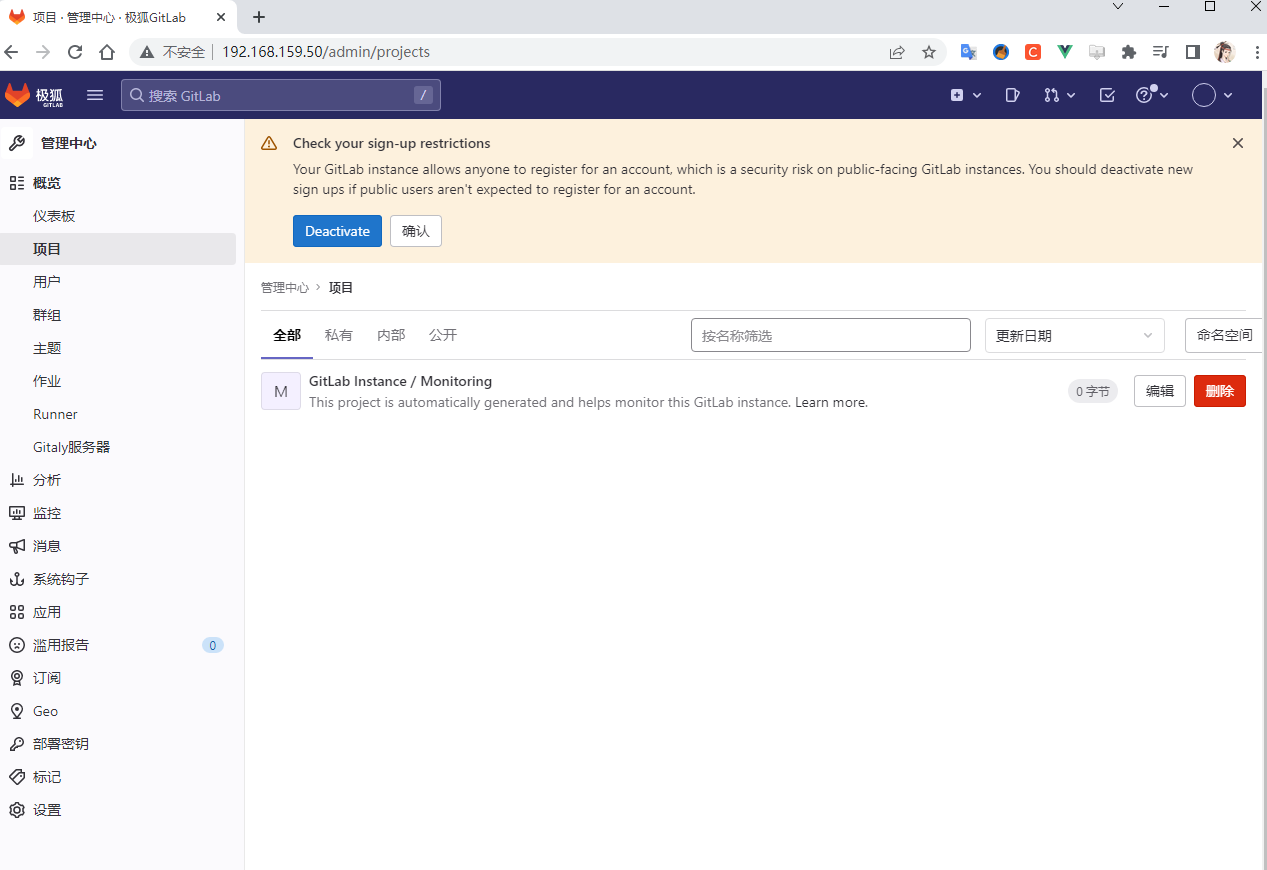Image resolution: width=1267 pixels, height=870 pixels.
Task: Open the Google Translate extension icon
Action: tap(968, 52)
